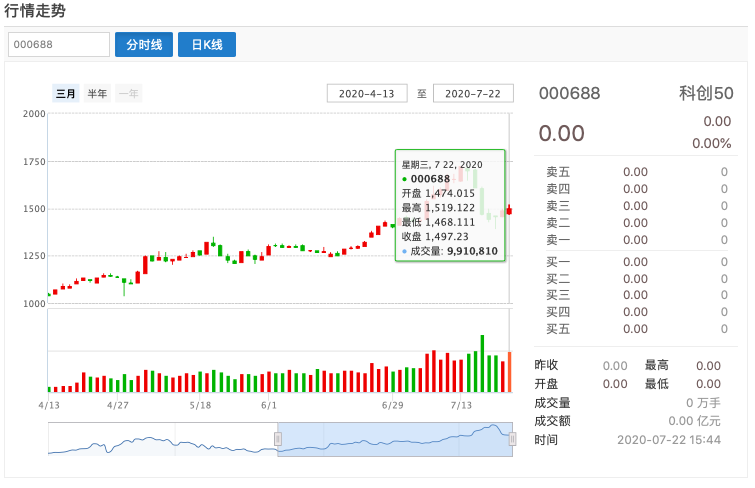Click the navigator's right range handle
Image resolution: width=755 pixels, height=488 pixels.
point(512,438)
